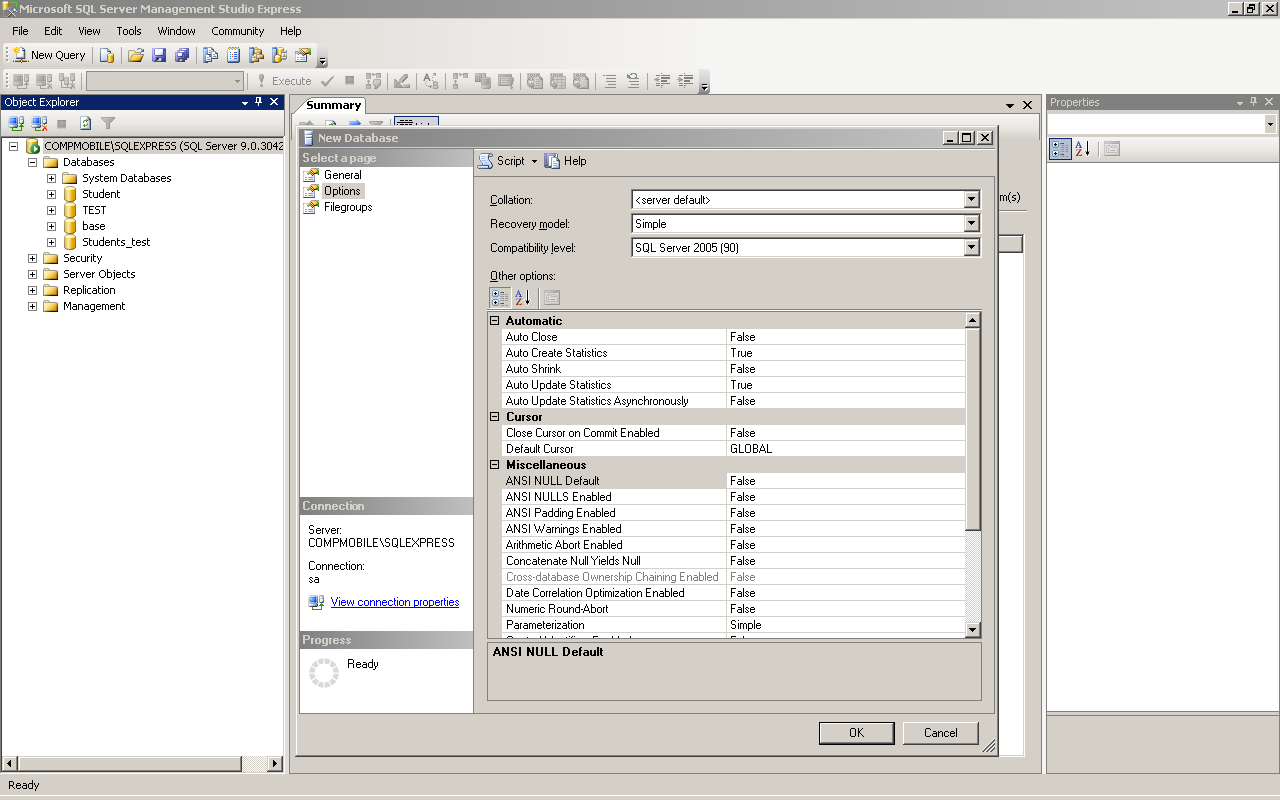Open the Script button dropdown arrow
Screen dimensions: 1280x800
coord(534,161)
